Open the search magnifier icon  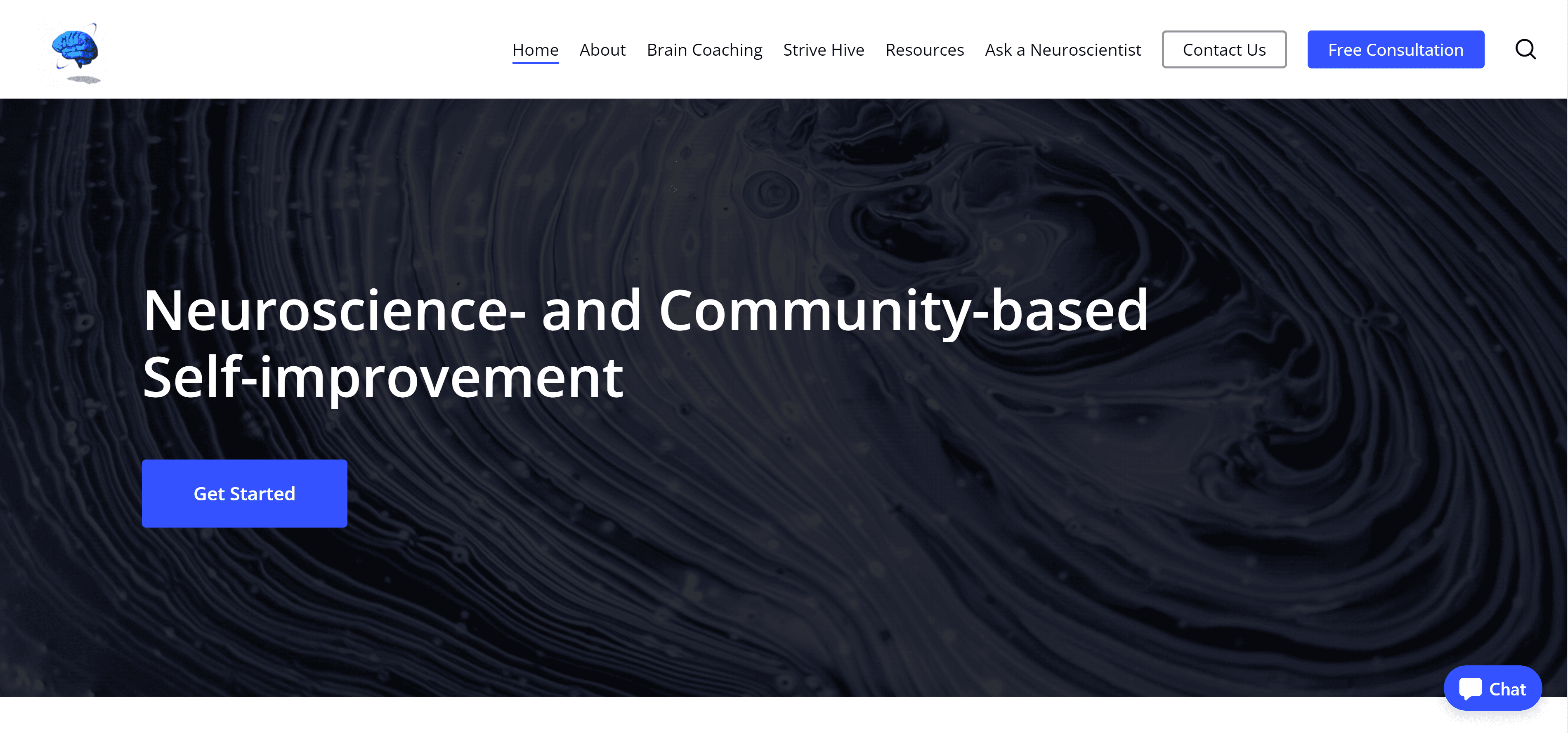[x=1525, y=49]
